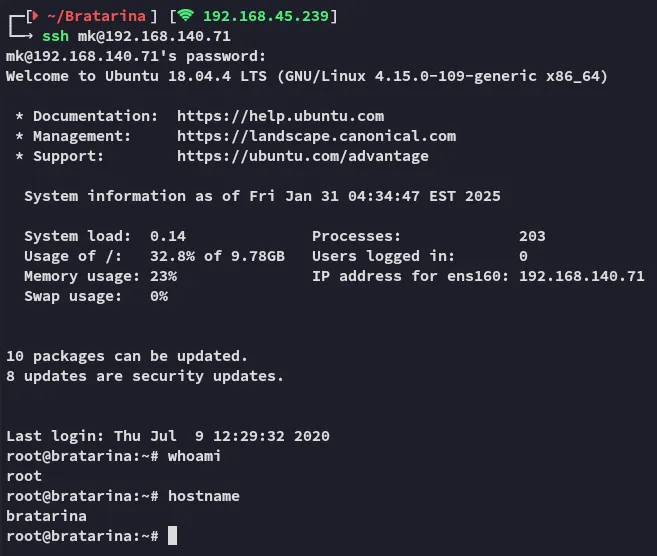Click the mk@192.168.140.71 ssh target
Image resolution: width=657 pixels, height=556 pixels.
click(153, 36)
